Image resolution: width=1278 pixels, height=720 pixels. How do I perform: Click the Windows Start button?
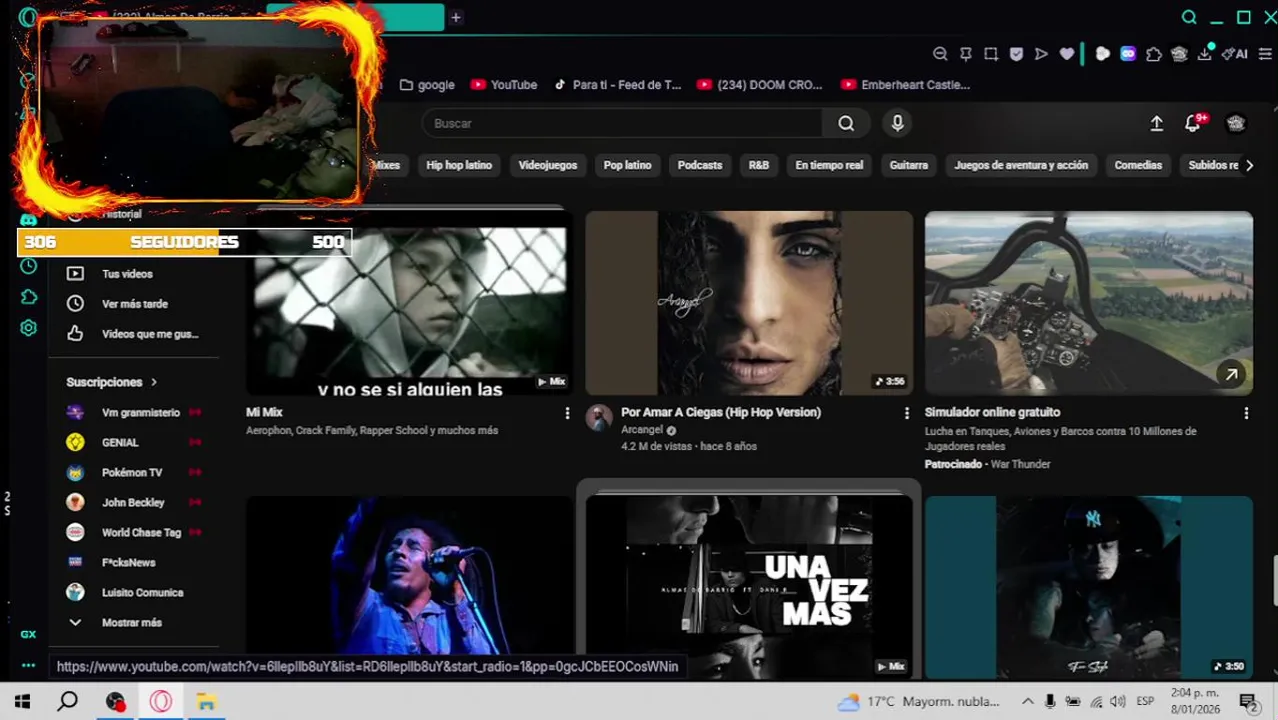point(22,702)
